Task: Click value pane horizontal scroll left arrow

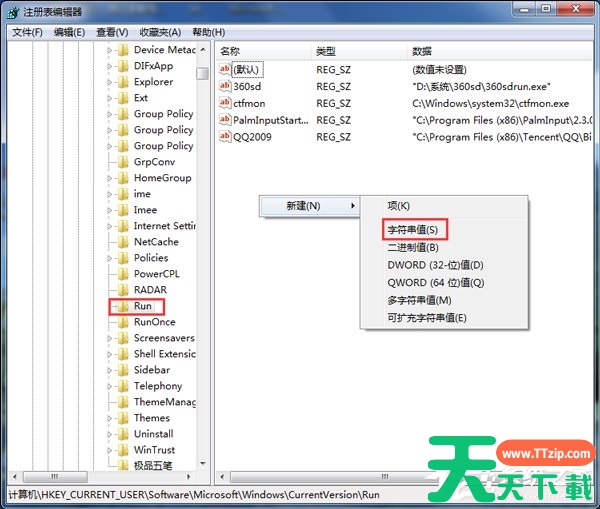Action: pos(222,477)
